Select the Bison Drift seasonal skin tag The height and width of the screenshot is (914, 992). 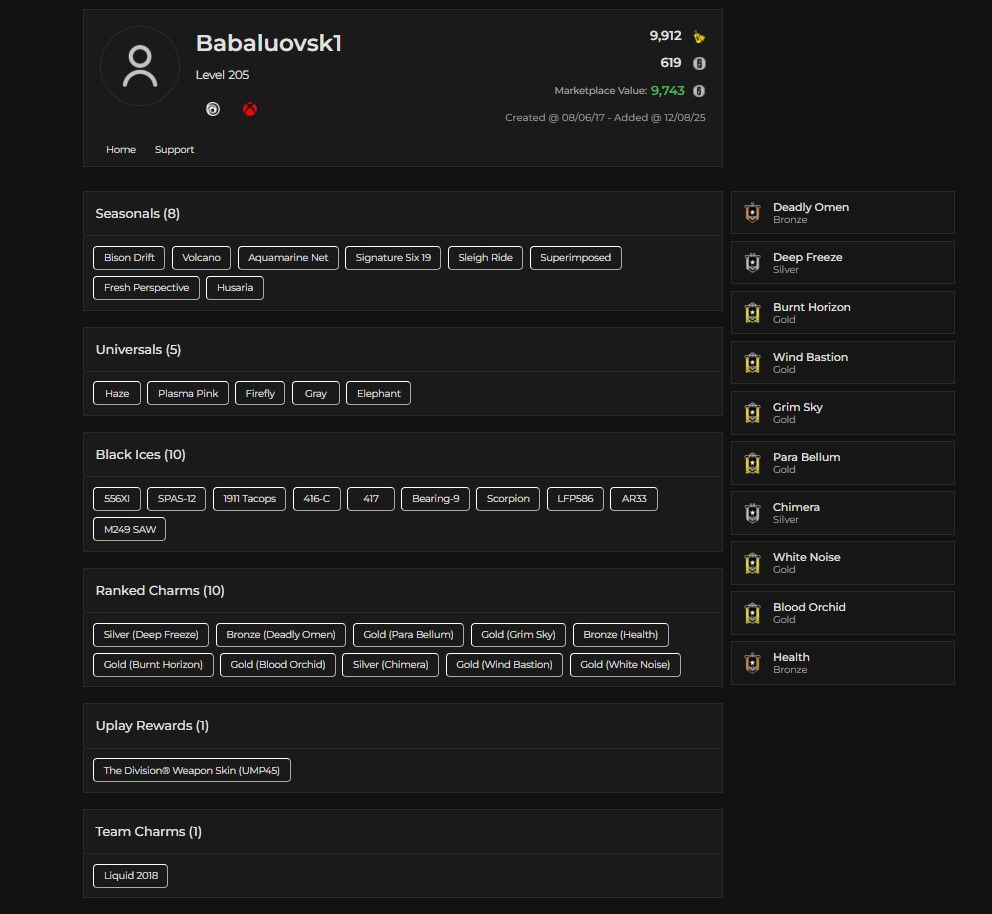[x=129, y=257]
